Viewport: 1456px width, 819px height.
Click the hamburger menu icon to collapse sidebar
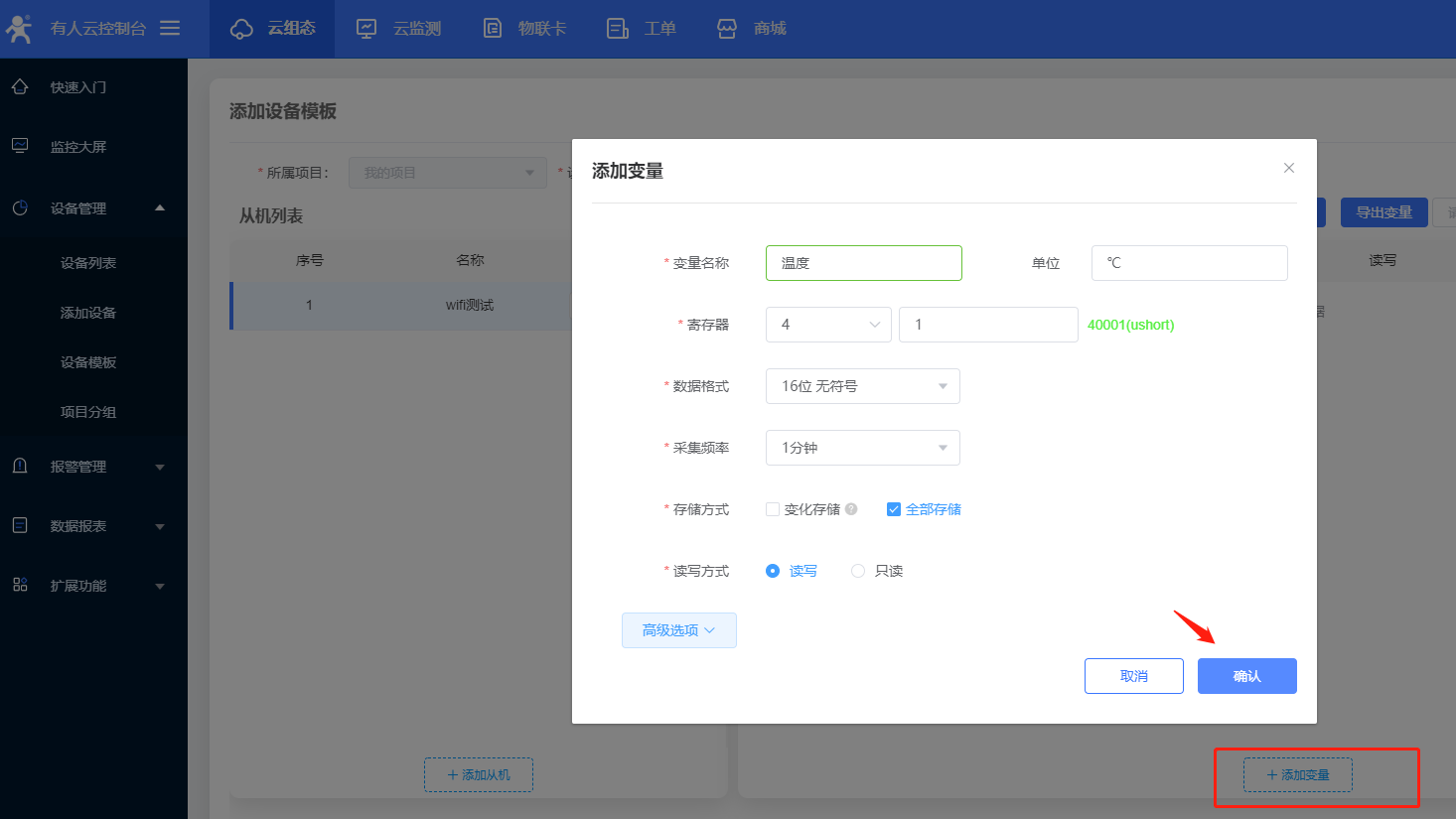pyautogui.click(x=170, y=28)
